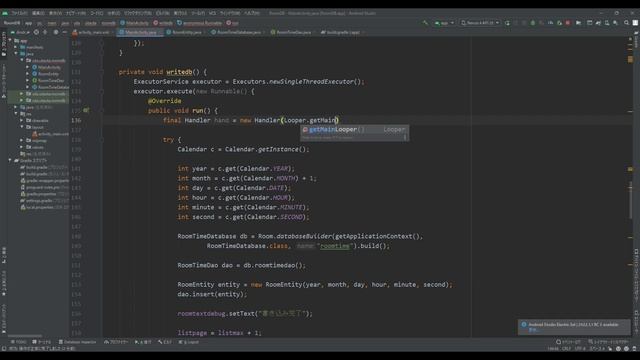Select RoomTimeDao in the project tree
640x360 pixels.
pyautogui.click(x=48, y=80)
